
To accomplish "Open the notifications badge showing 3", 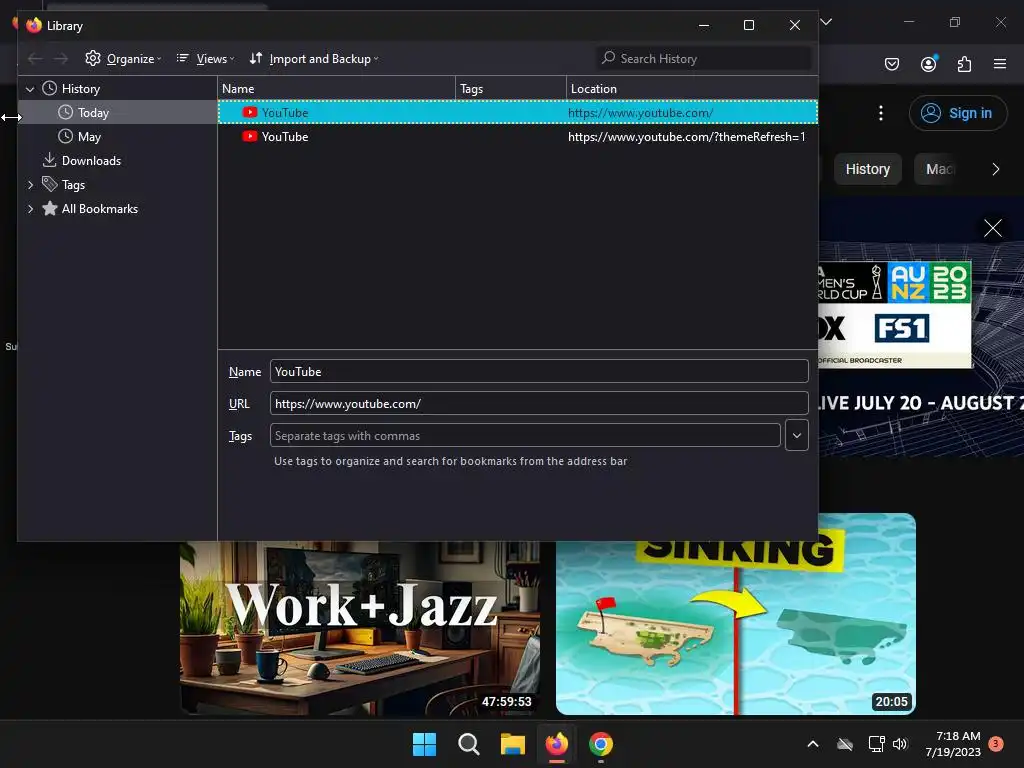I will (x=996, y=744).
